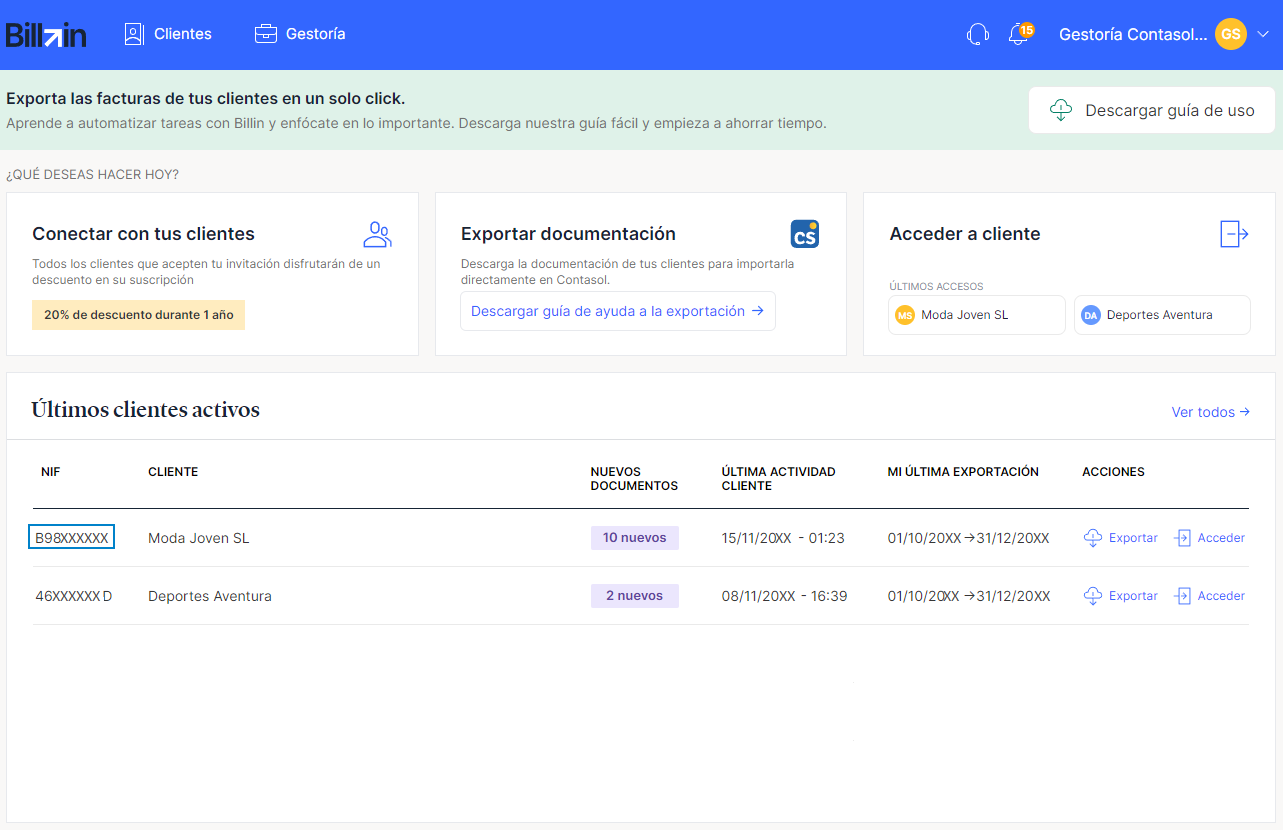The width and height of the screenshot is (1283, 830).
Task: Click Ver todos link
Action: pyautogui.click(x=1210, y=412)
